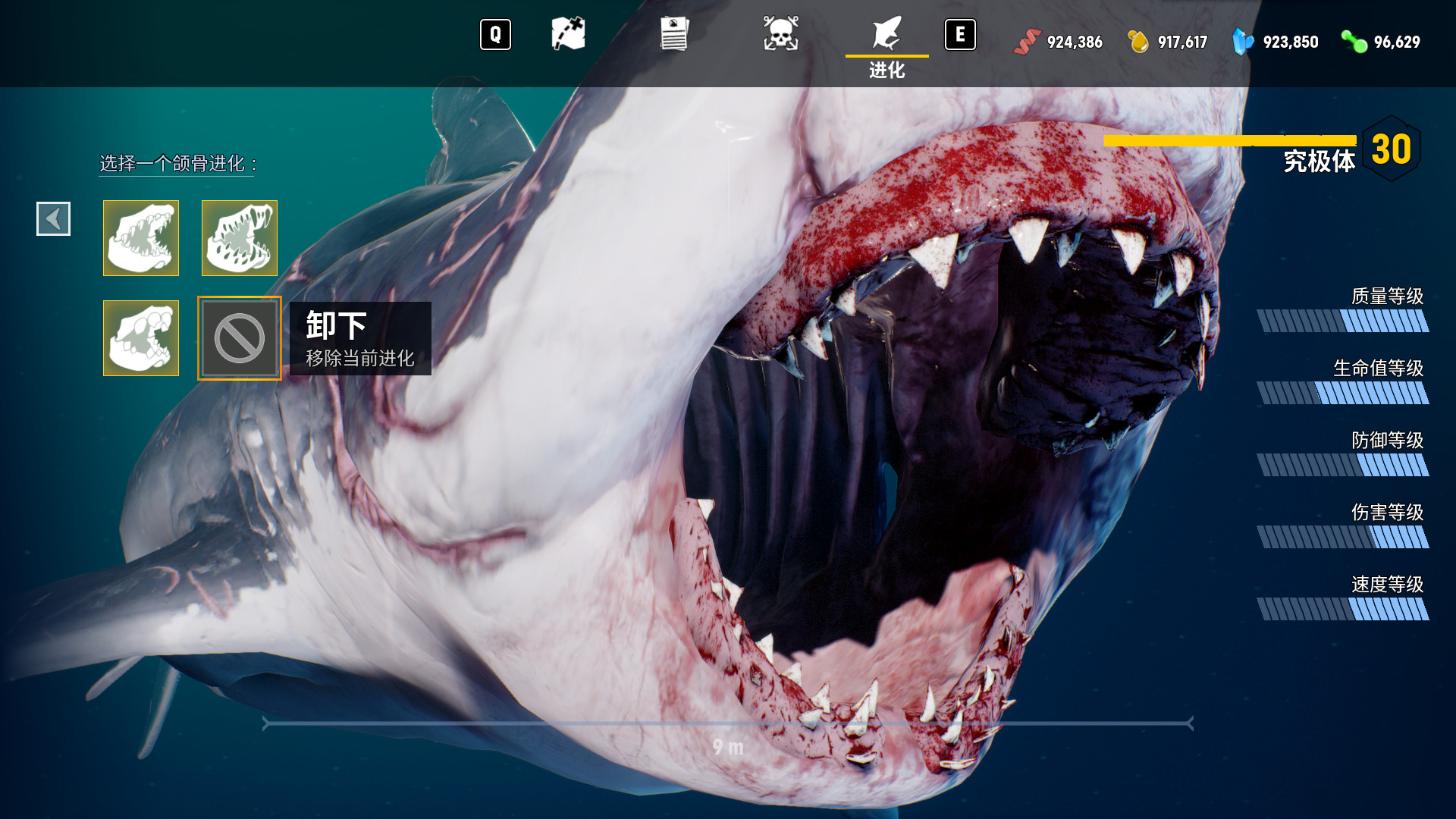Click the 9 m size scale label
Image resolution: width=1456 pixels, height=819 pixels.
(x=728, y=747)
